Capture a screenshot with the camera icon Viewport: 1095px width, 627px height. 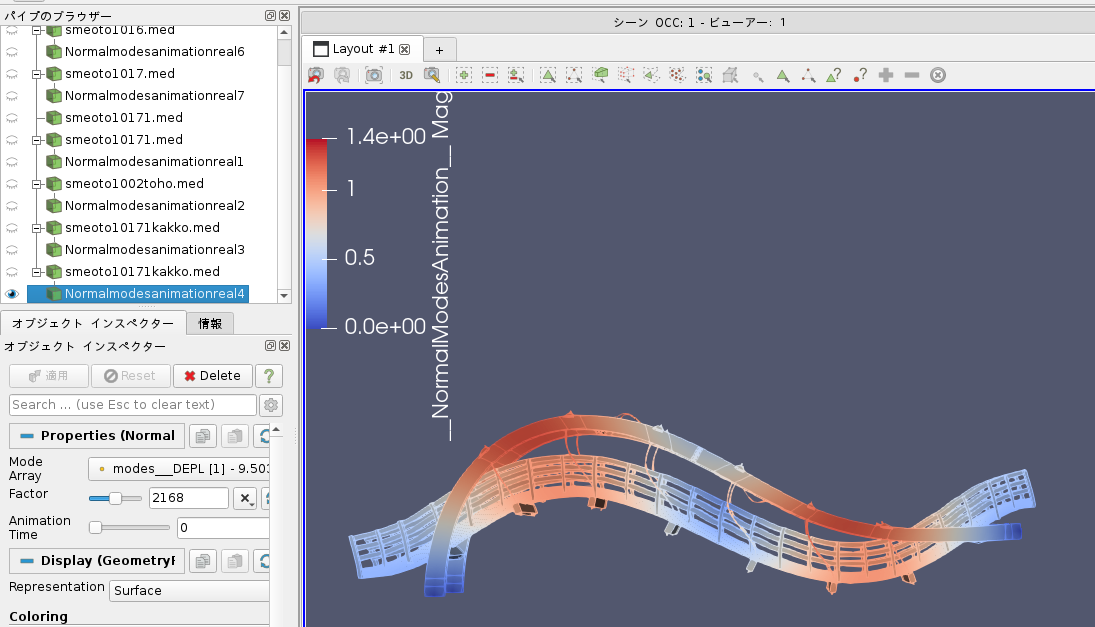[373, 75]
